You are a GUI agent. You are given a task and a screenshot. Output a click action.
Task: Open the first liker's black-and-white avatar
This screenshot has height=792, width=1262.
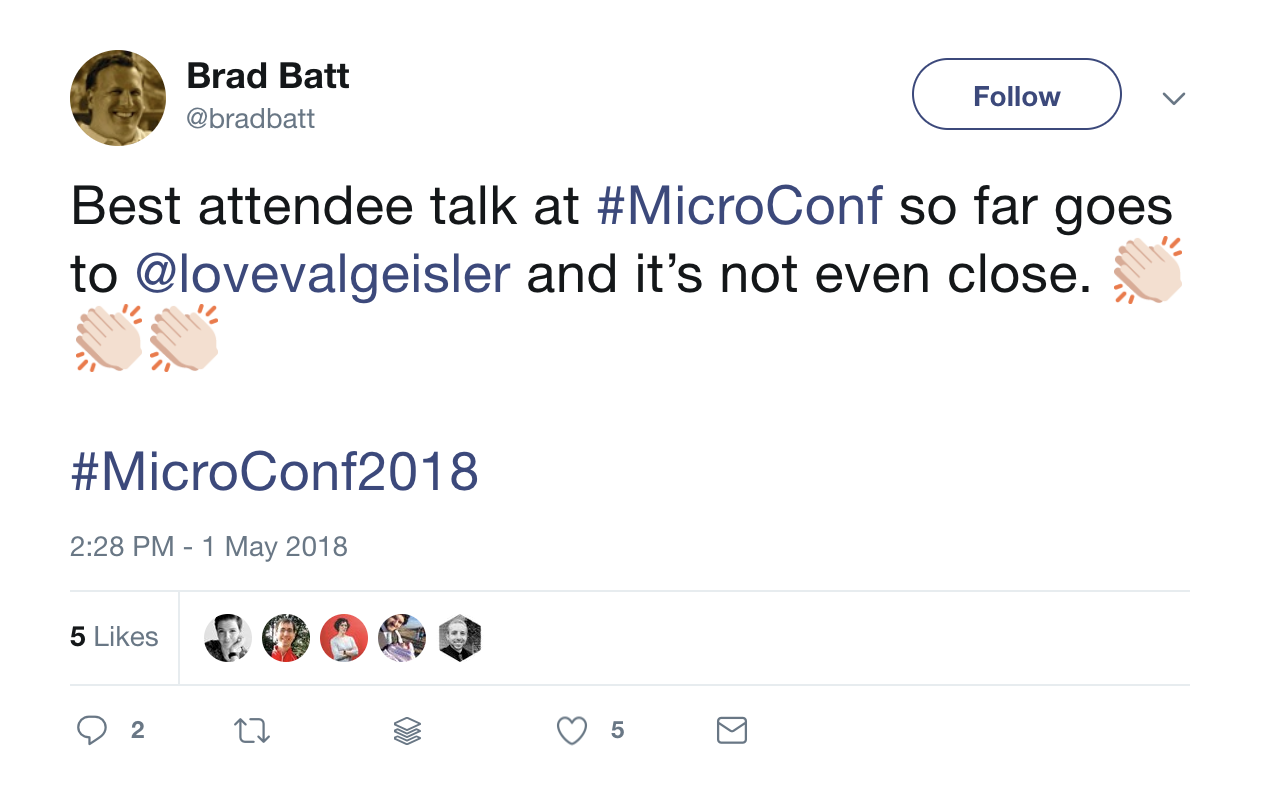click(228, 637)
